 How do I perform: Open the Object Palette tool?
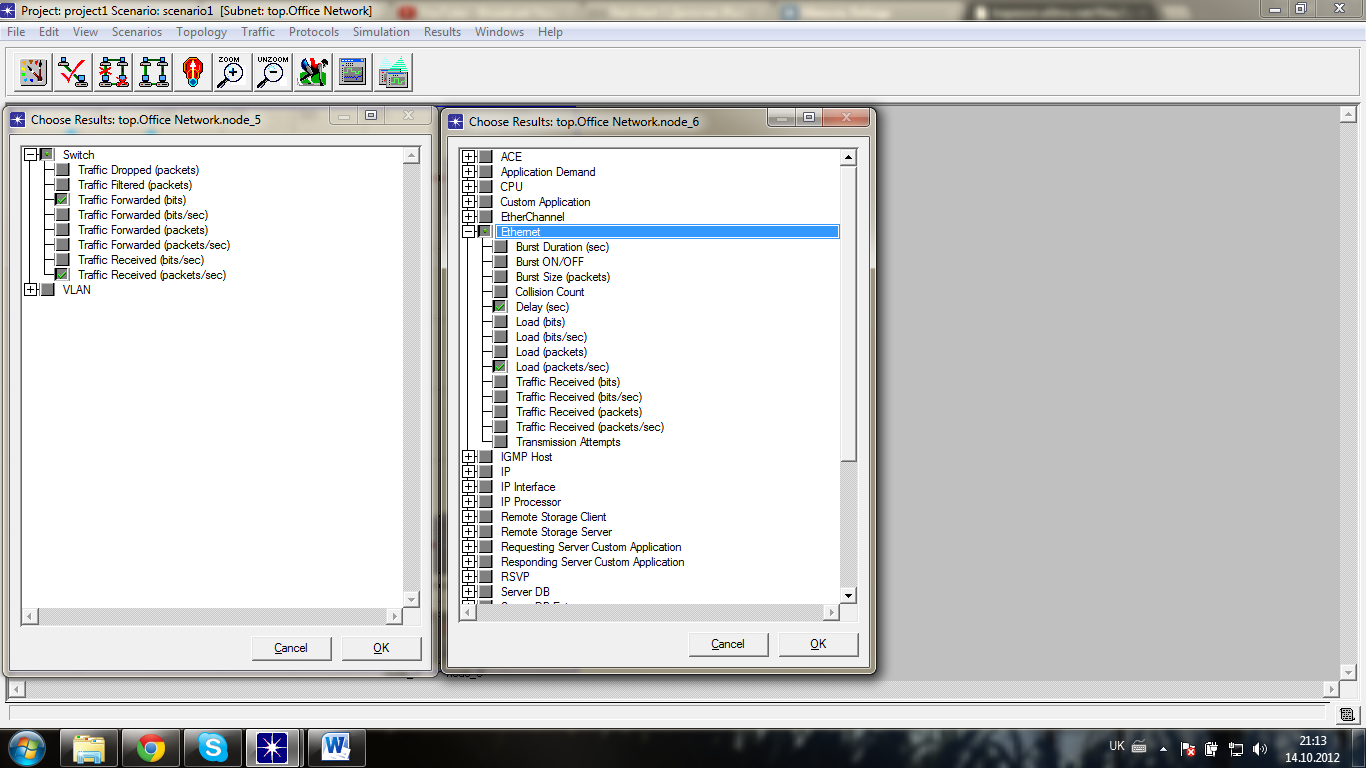34,72
